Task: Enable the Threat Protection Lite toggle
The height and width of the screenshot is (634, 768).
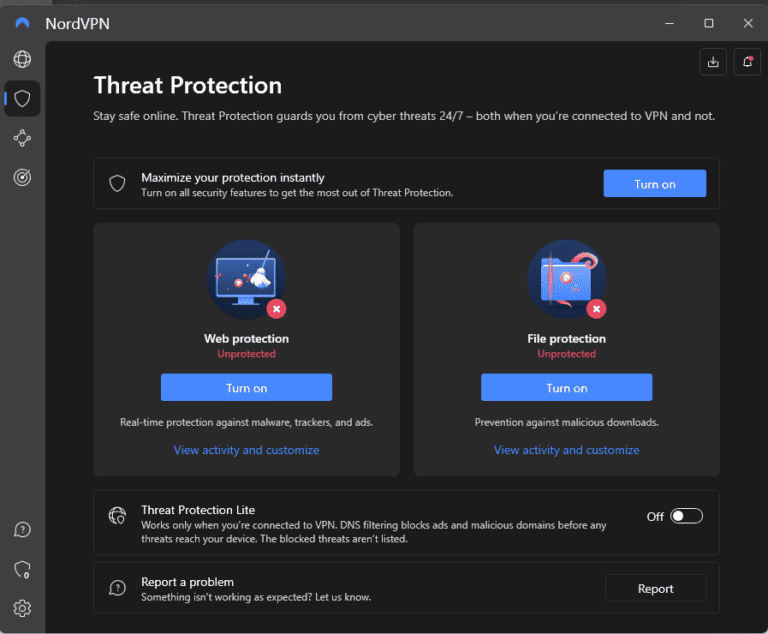Action: (x=686, y=516)
